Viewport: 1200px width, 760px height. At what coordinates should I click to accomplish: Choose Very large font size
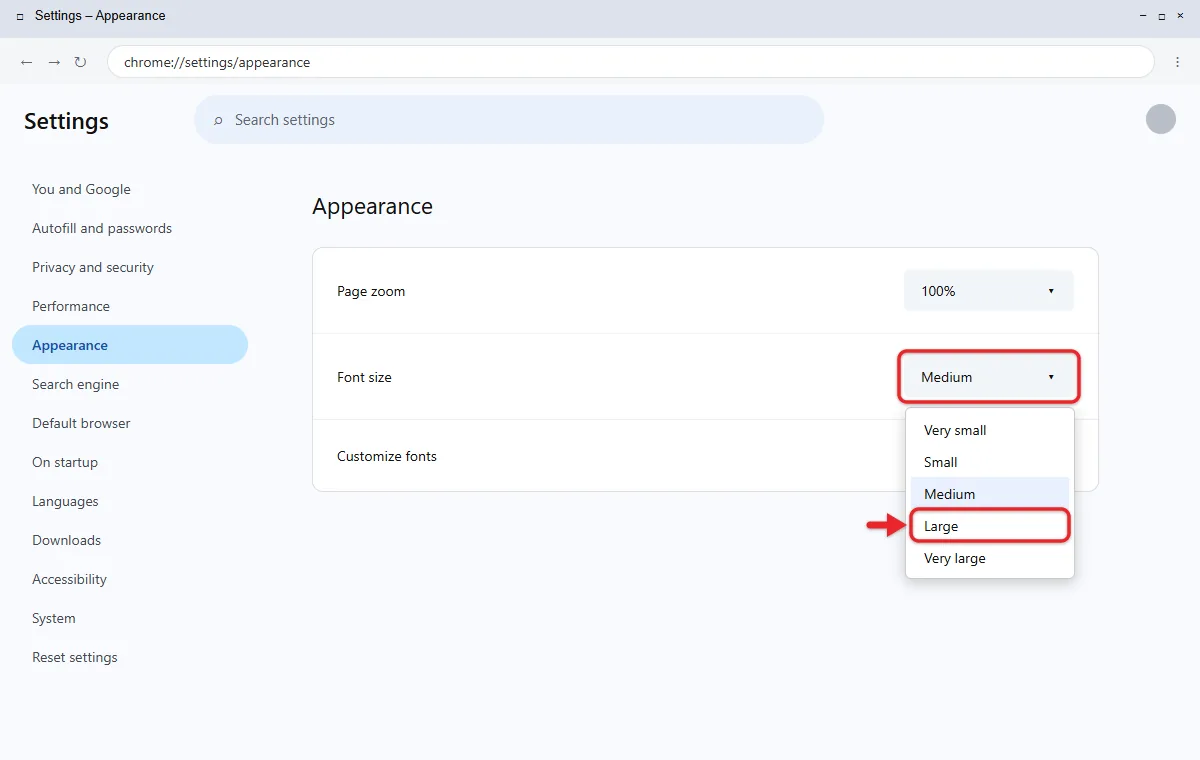point(990,558)
